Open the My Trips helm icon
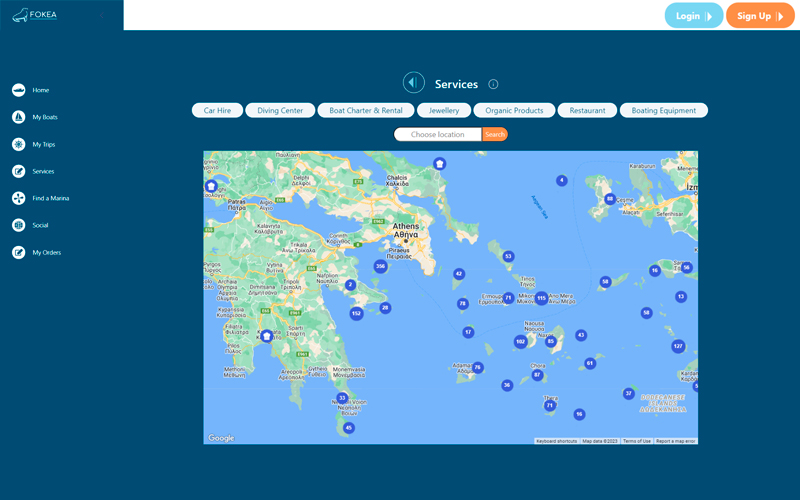The height and width of the screenshot is (500, 800). coord(18,144)
